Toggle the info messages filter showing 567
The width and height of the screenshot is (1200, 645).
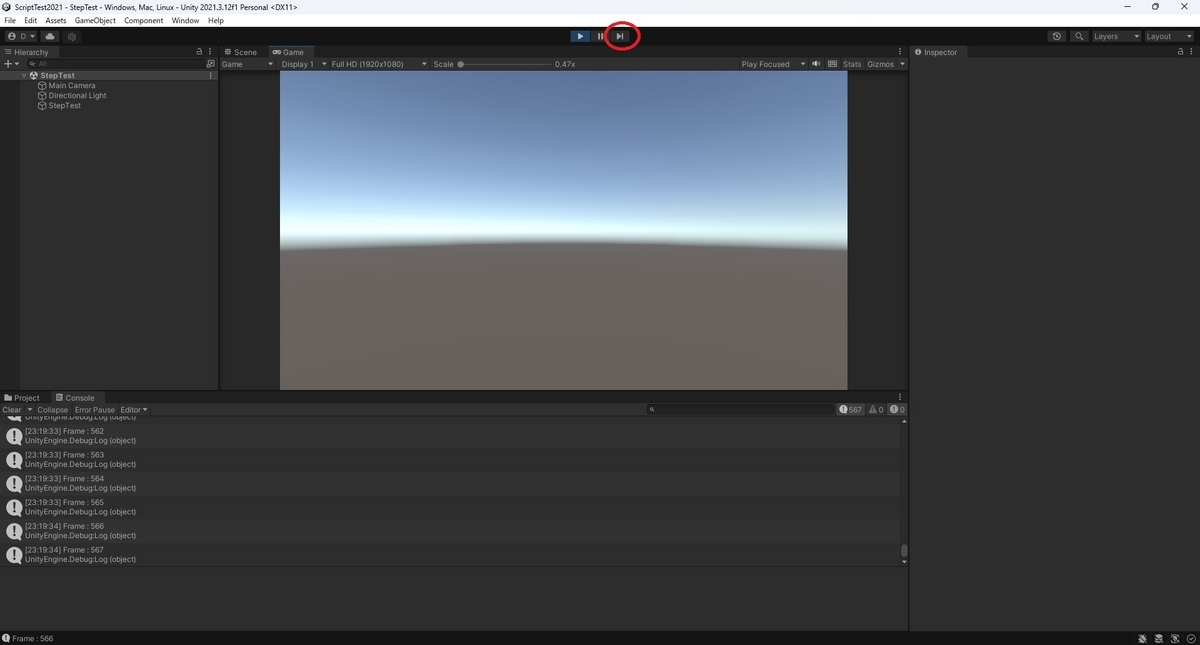click(x=851, y=410)
